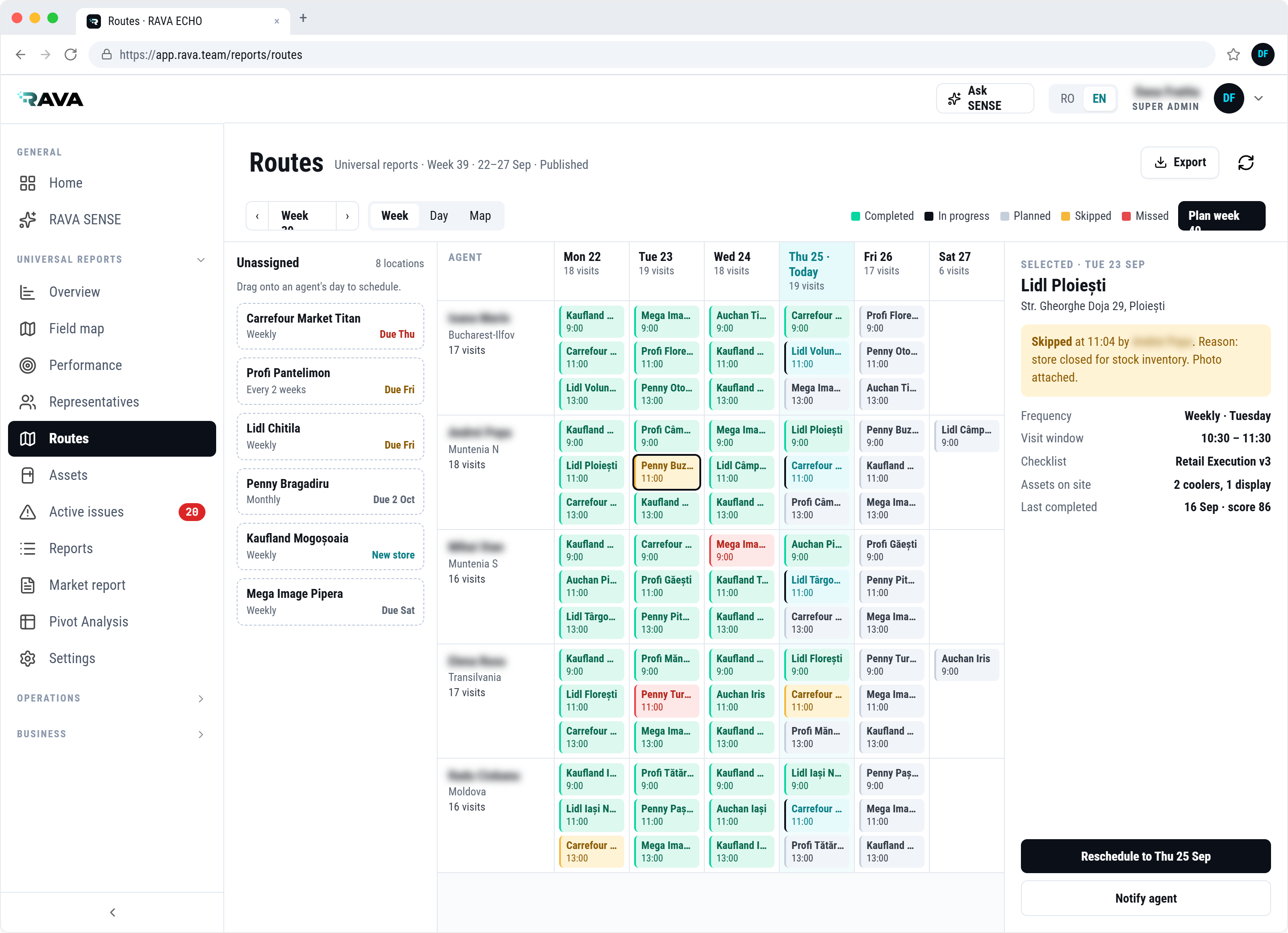
Task: Click the Plan week button
Action: click(x=1221, y=216)
